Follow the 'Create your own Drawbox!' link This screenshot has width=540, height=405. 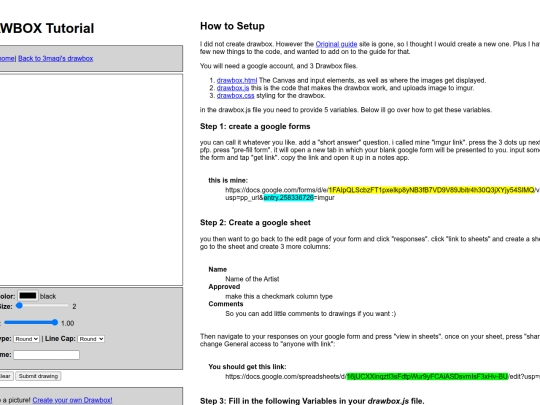coord(72,400)
